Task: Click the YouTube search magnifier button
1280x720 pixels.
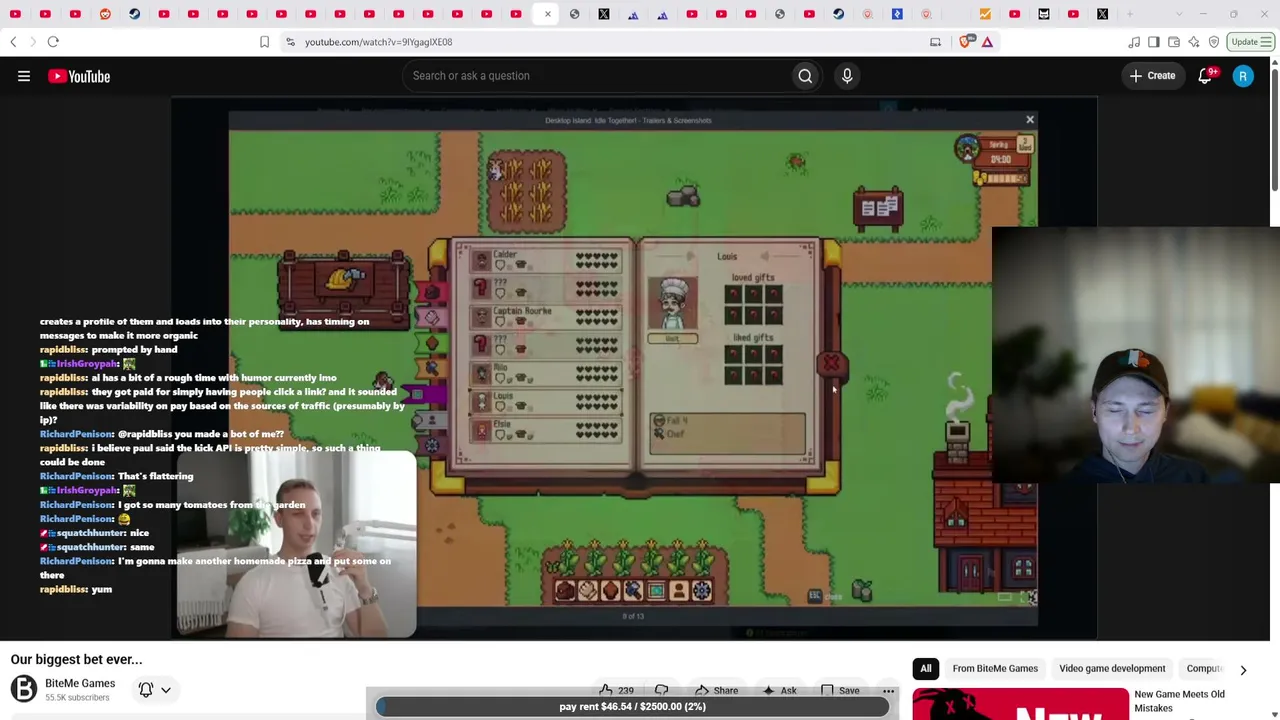Action: (805, 76)
